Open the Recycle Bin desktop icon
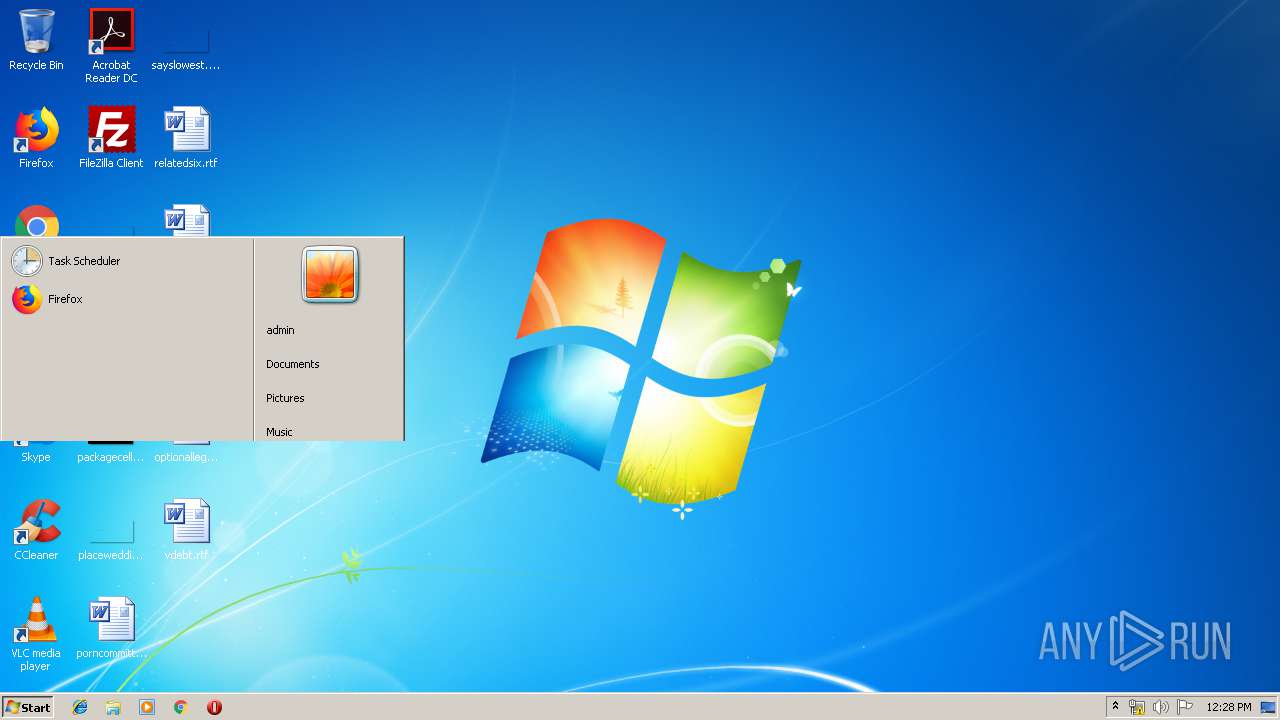Screen dimensions: 1280x720 pyautogui.click(x=36, y=40)
